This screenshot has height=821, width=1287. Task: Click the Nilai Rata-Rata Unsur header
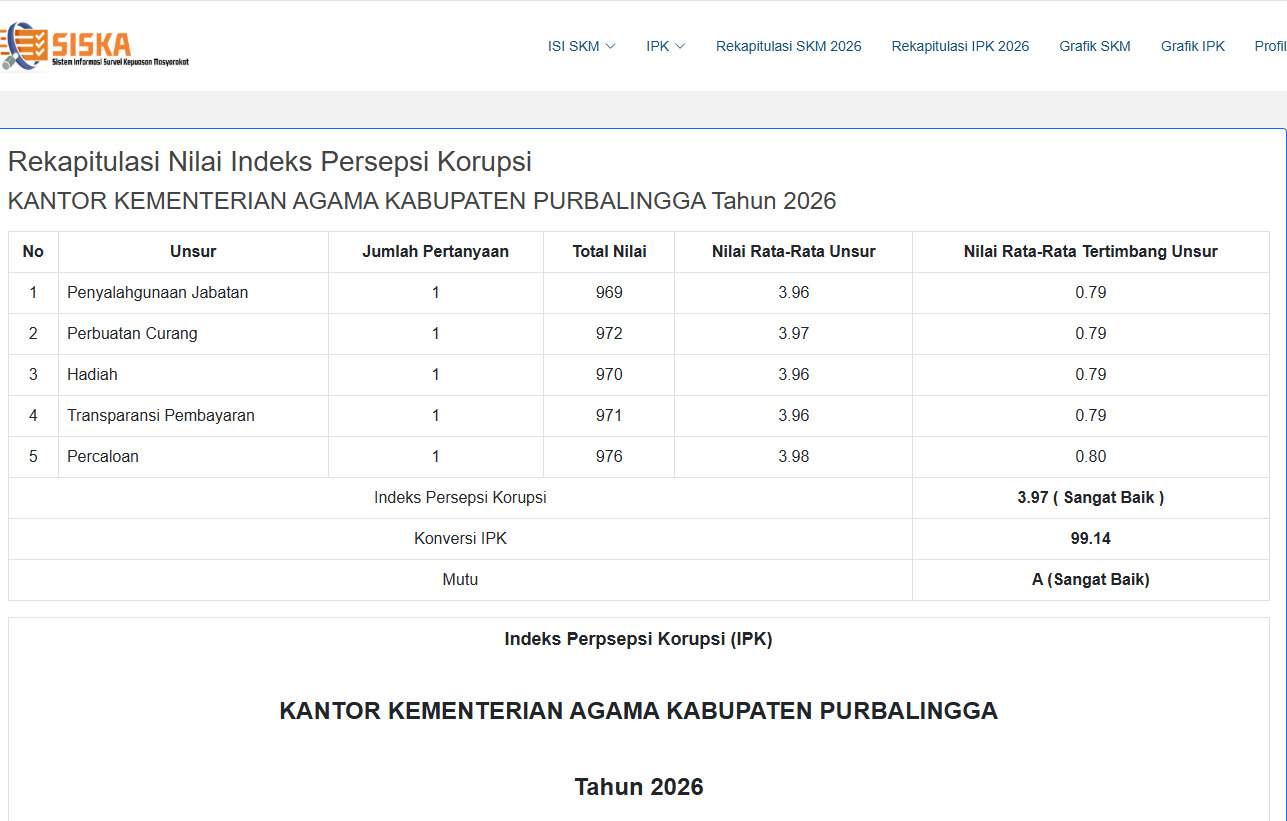click(x=794, y=252)
